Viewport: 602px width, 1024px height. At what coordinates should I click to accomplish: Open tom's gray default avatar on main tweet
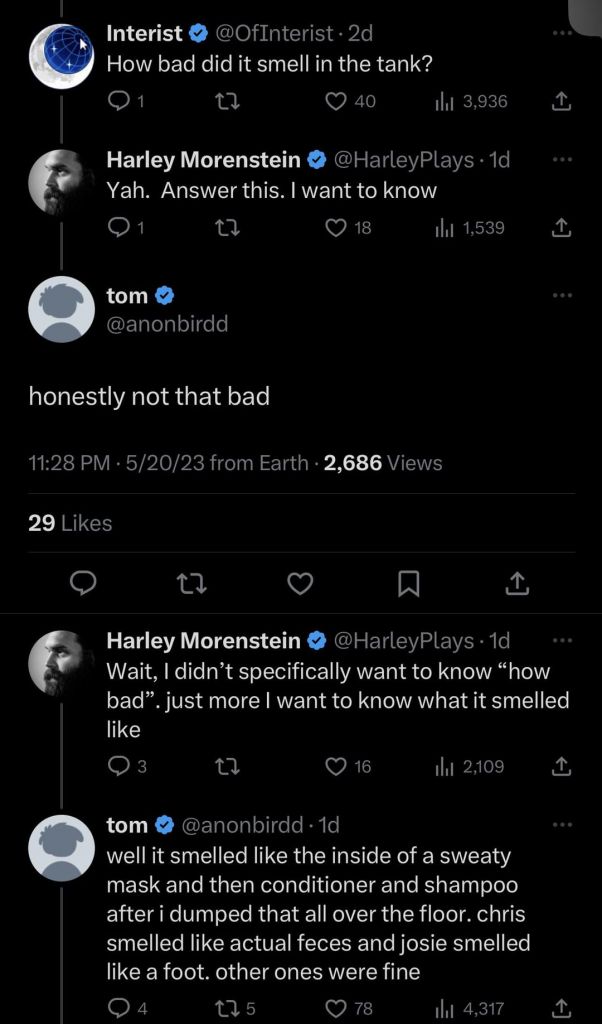click(x=62, y=309)
